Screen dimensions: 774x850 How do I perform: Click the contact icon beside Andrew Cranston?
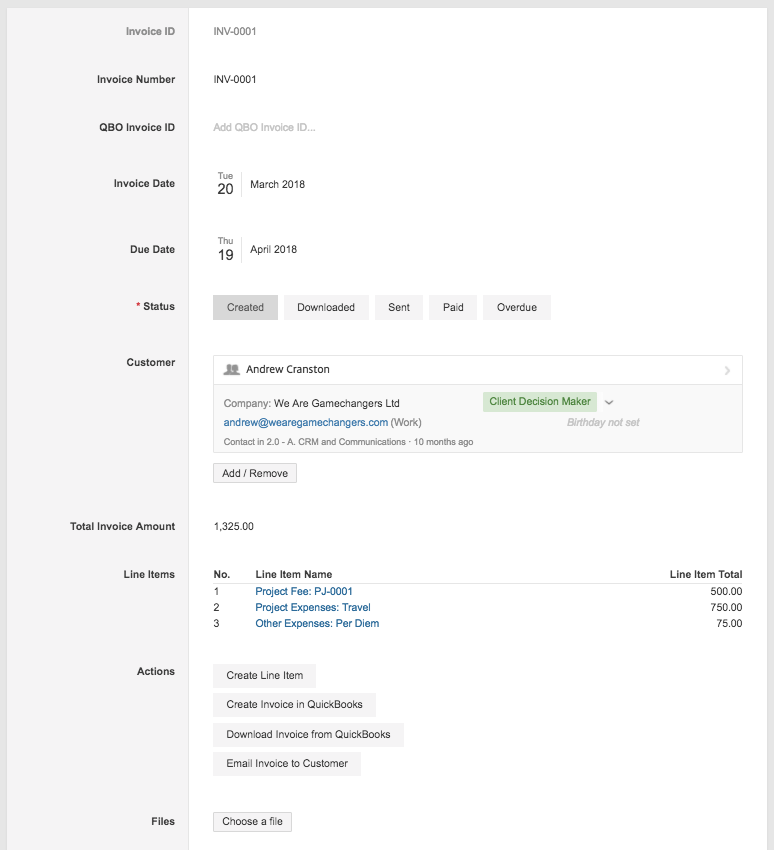click(231, 369)
